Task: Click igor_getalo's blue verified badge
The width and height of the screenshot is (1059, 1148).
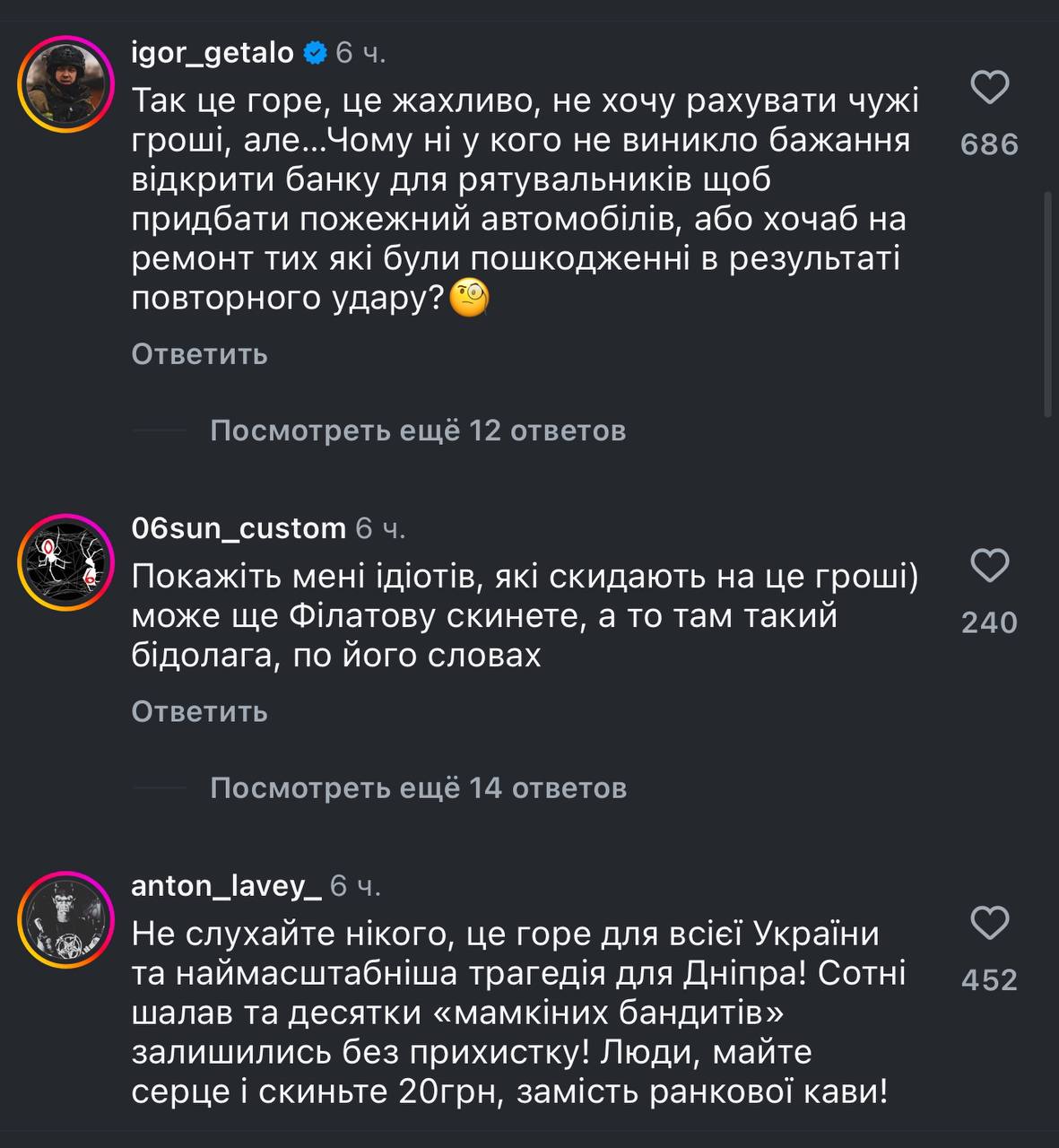Action: coord(315,54)
